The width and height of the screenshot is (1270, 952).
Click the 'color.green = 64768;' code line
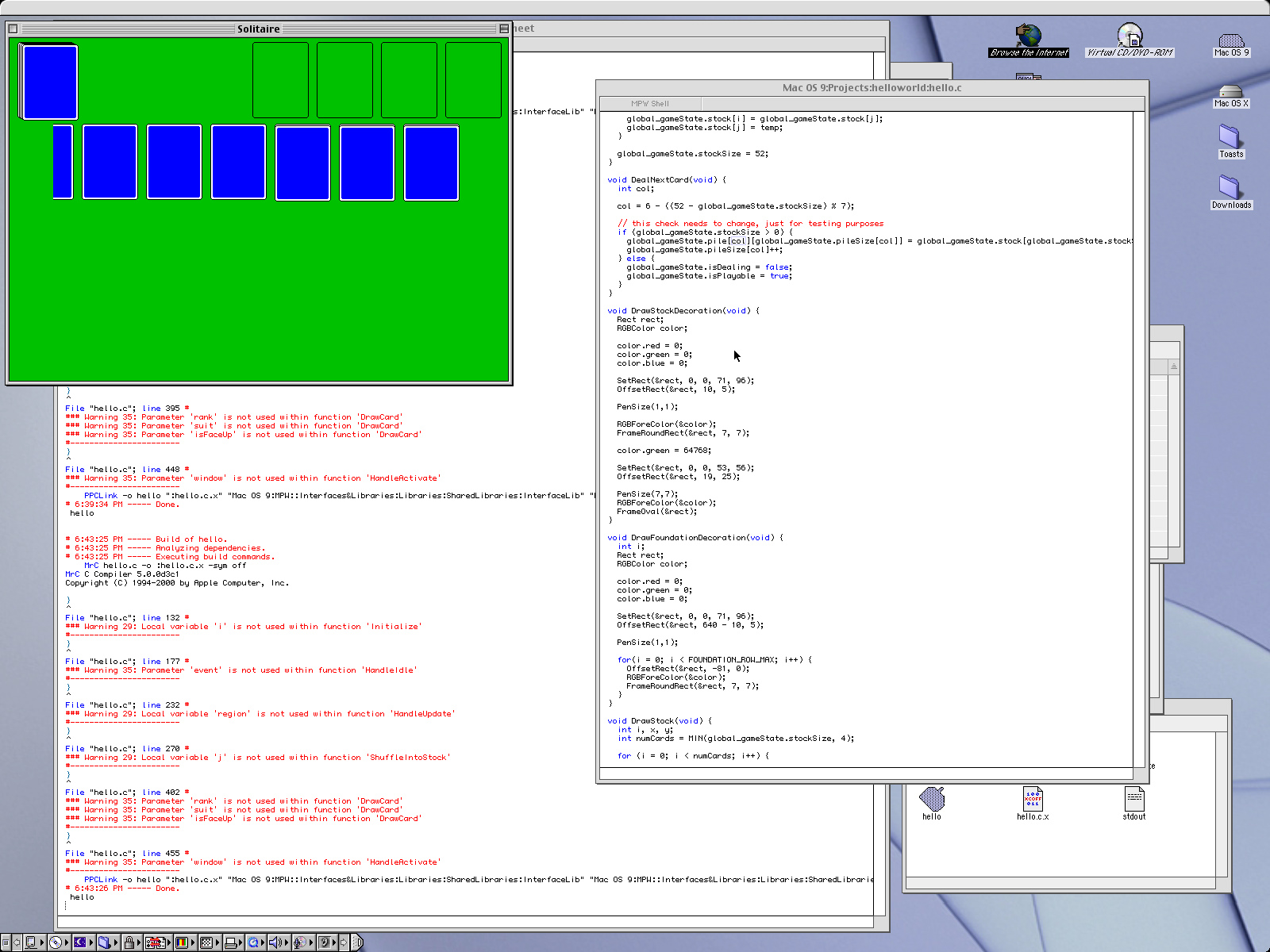[664, 451]
